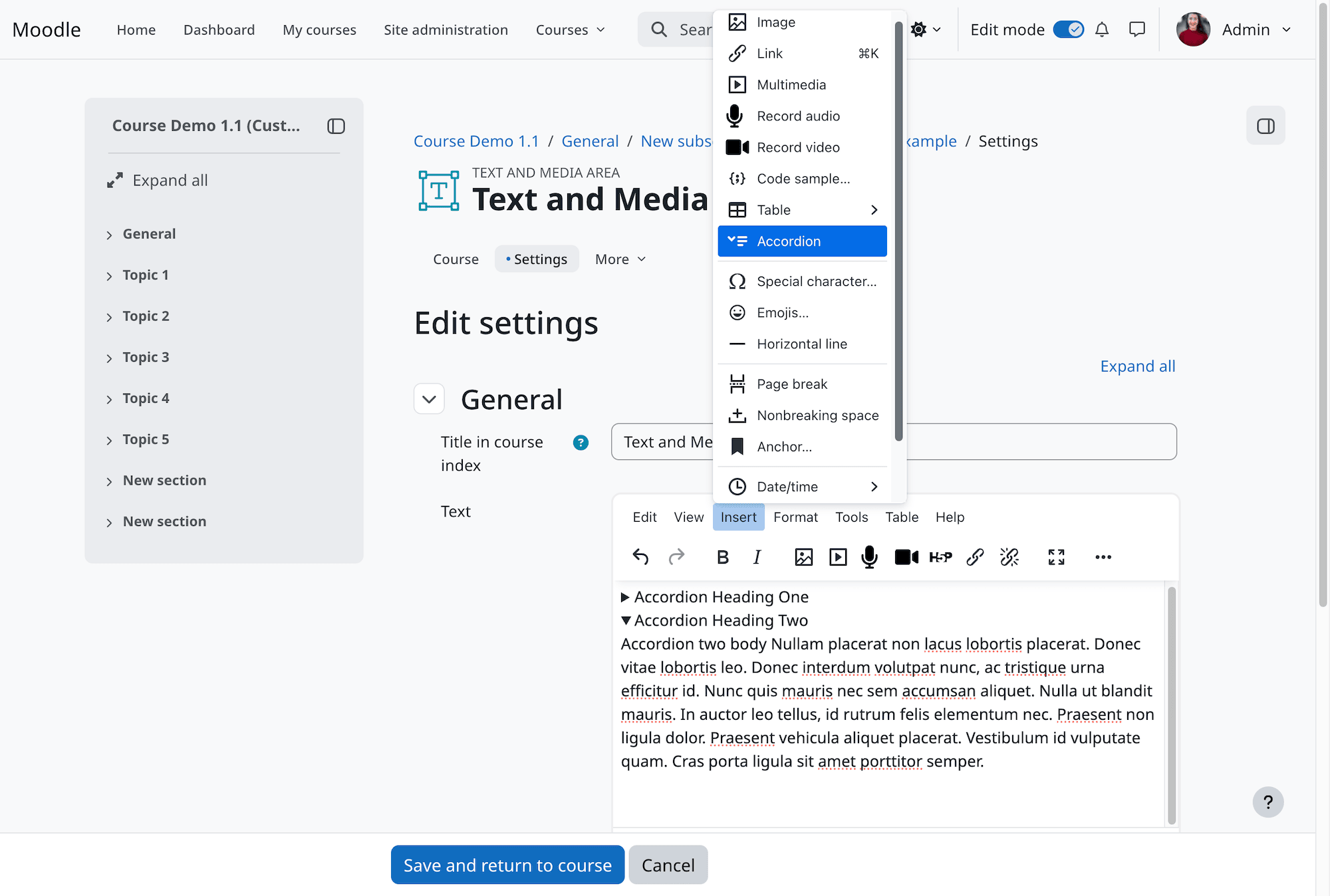Open the Courses dropdown in navbar
1330x896 pixels.
[x=571, y=30]
